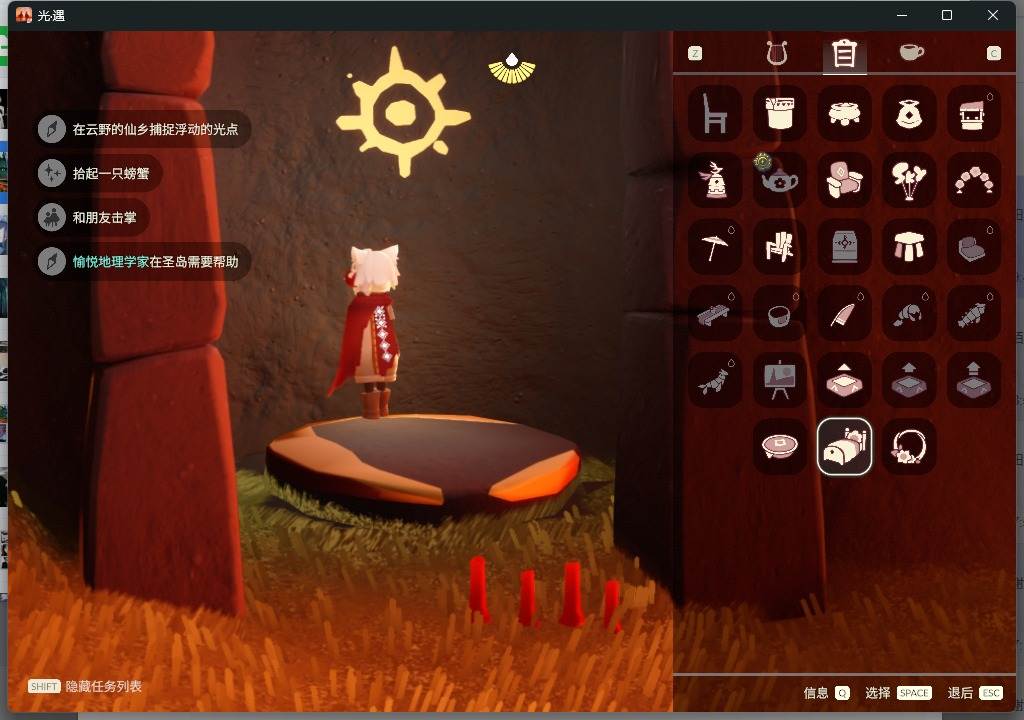Pick the dimmed platform with tall stacked arrow

point(974,380)
